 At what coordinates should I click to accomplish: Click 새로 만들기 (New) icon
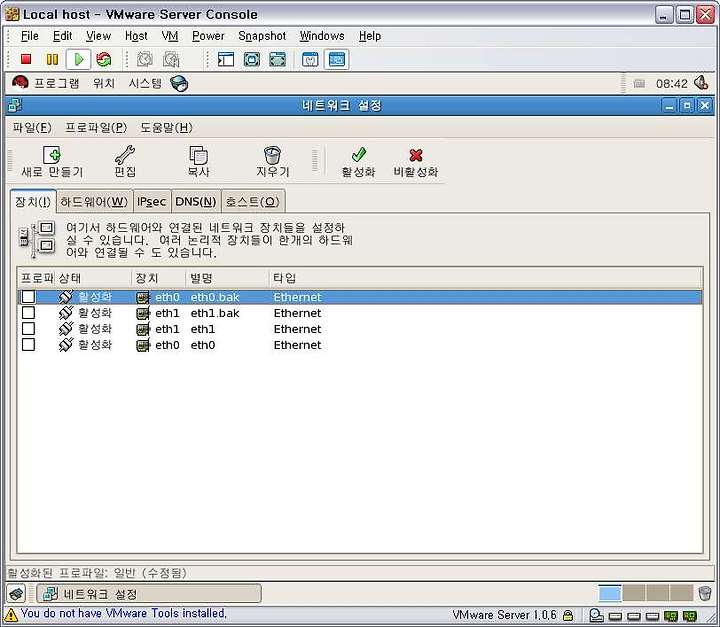point(52,162)
